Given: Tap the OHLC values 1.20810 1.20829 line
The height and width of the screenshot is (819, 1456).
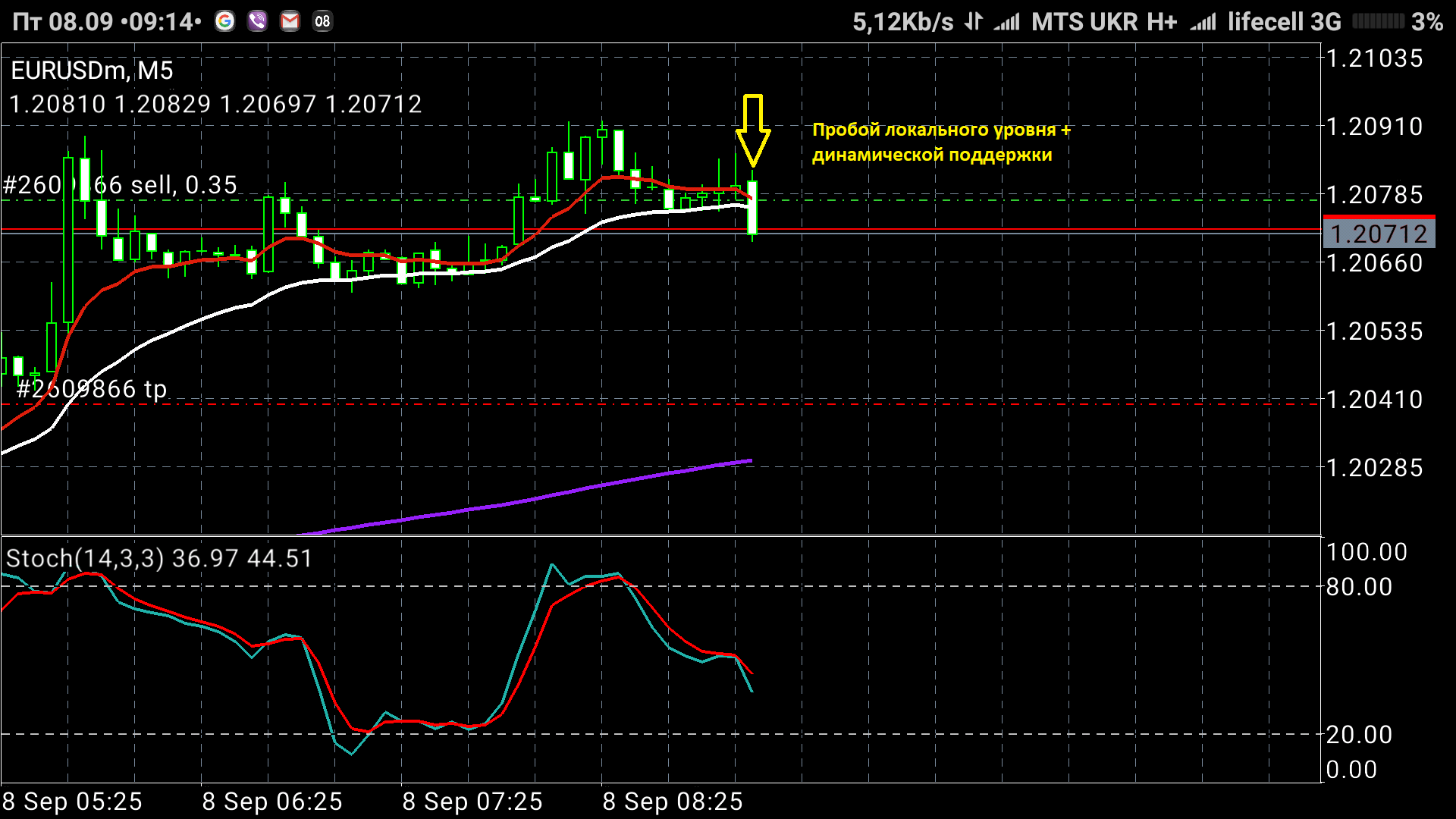Looking at the screenshot, I should coord(215,104).
